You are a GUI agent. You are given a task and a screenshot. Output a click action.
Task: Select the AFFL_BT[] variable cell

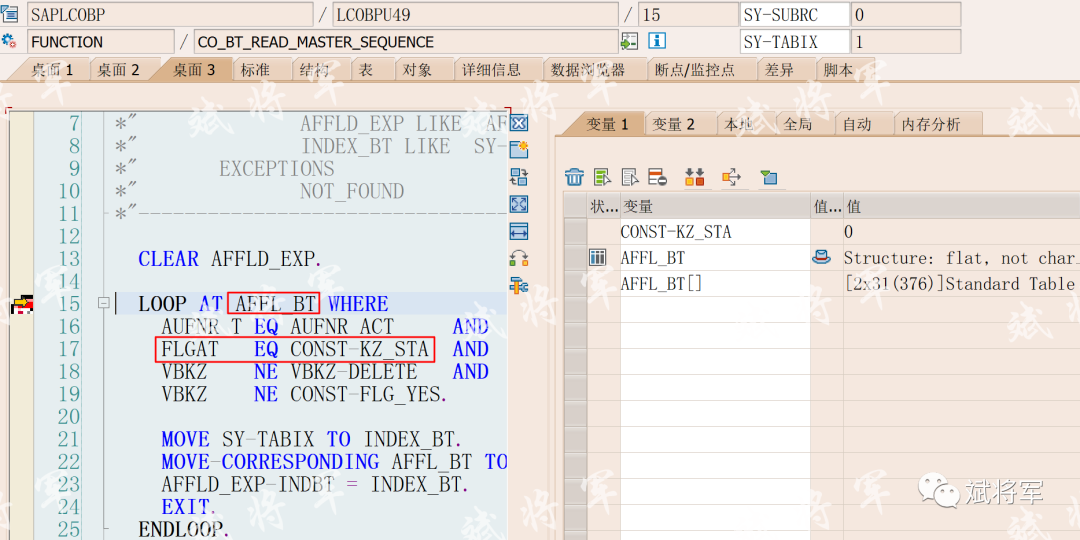(714, 284)
